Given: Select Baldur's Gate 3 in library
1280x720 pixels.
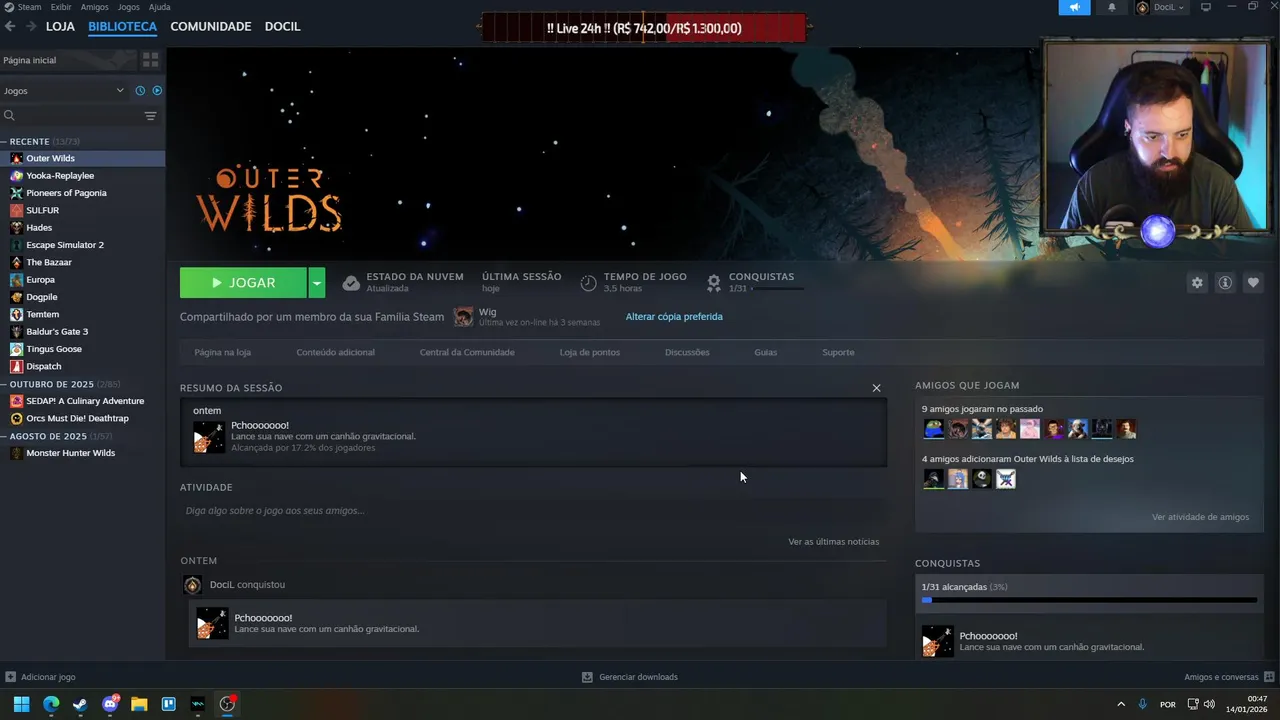Looking at the screenshot, I should [82, 331].
